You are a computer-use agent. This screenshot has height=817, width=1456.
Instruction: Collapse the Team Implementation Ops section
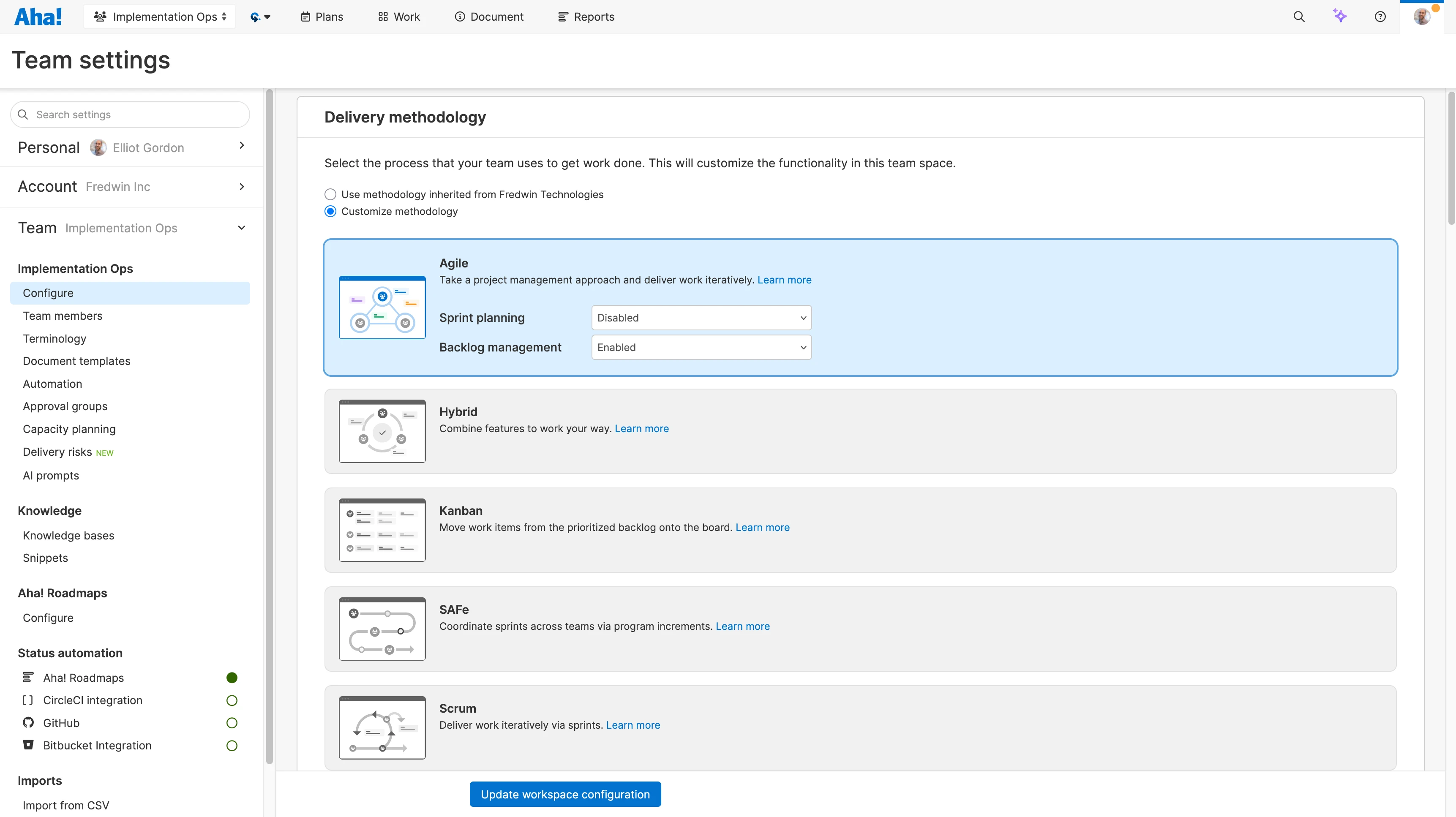(241, 228)
